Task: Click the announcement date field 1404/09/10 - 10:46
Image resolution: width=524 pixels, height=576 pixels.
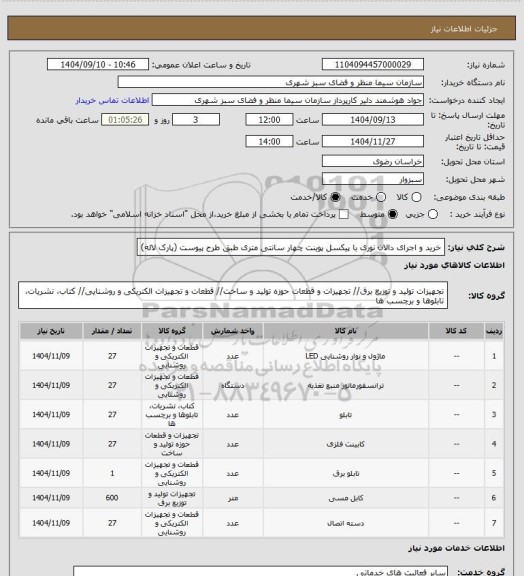Action: click(x=98, y=65)
